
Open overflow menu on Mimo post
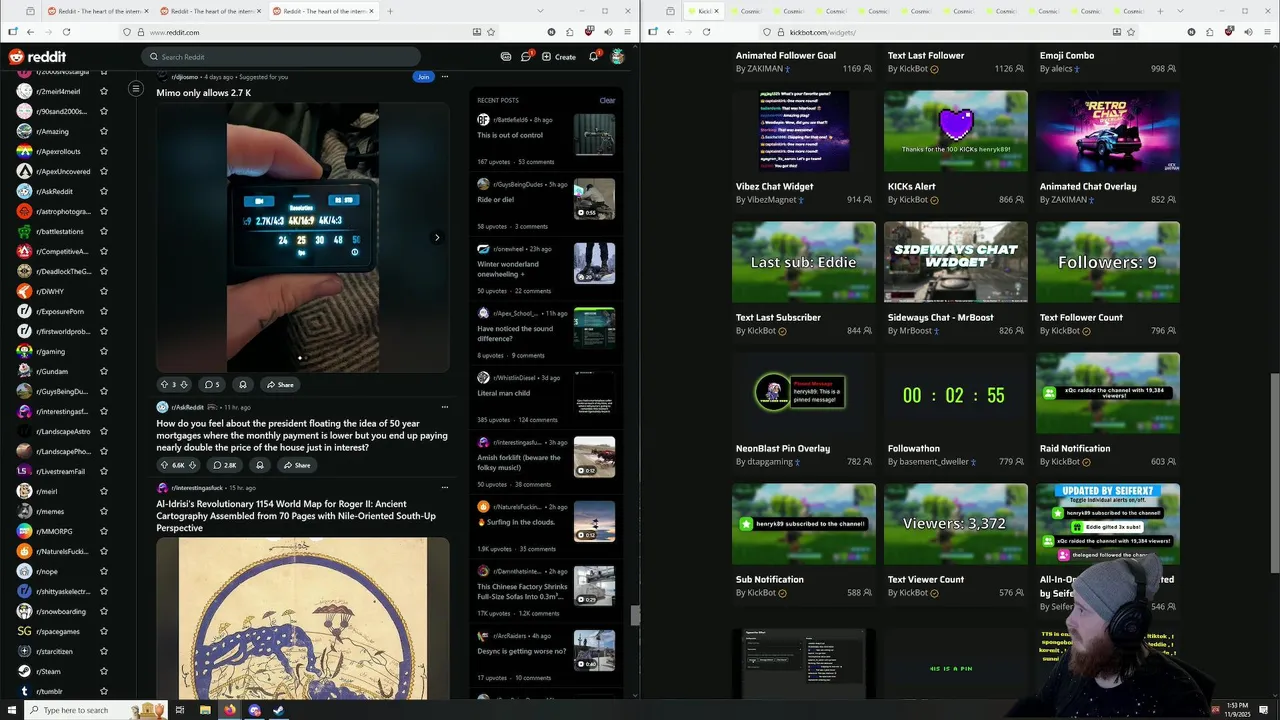(445, 76)
